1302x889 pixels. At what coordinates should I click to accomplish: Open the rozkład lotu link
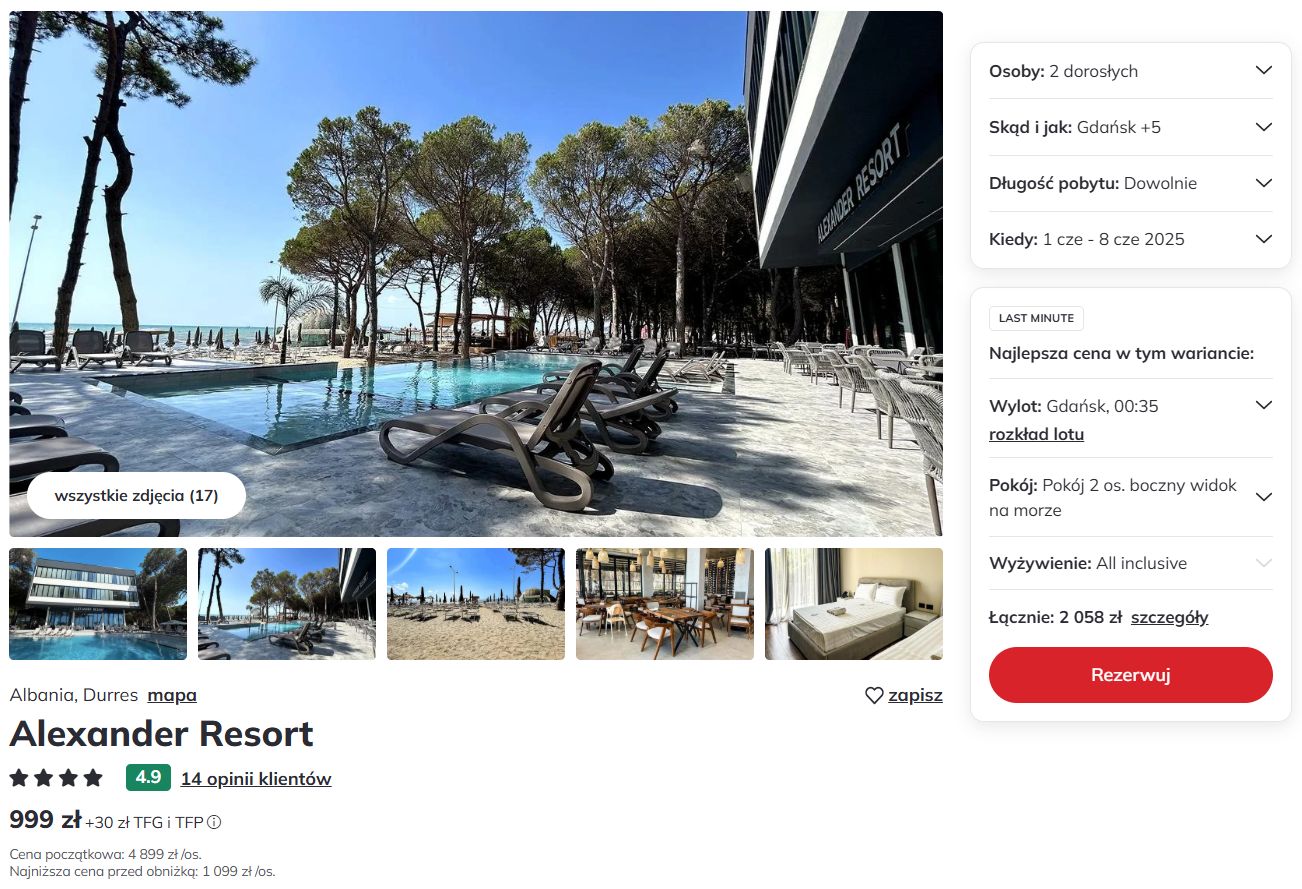click(x=1036, y=434)
